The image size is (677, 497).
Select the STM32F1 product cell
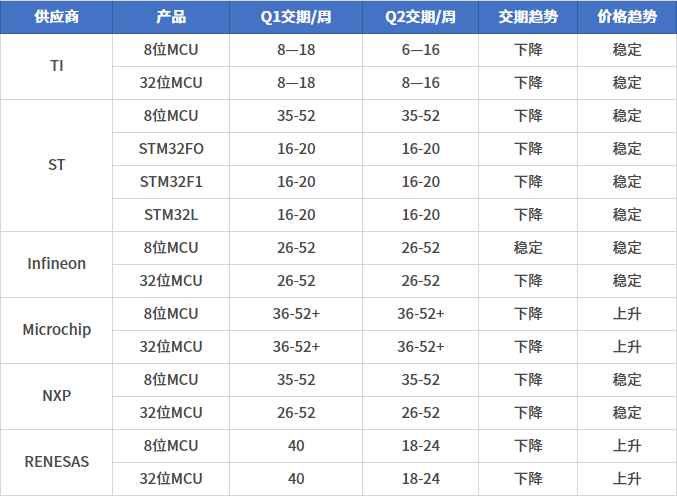[x=171, y=182]
